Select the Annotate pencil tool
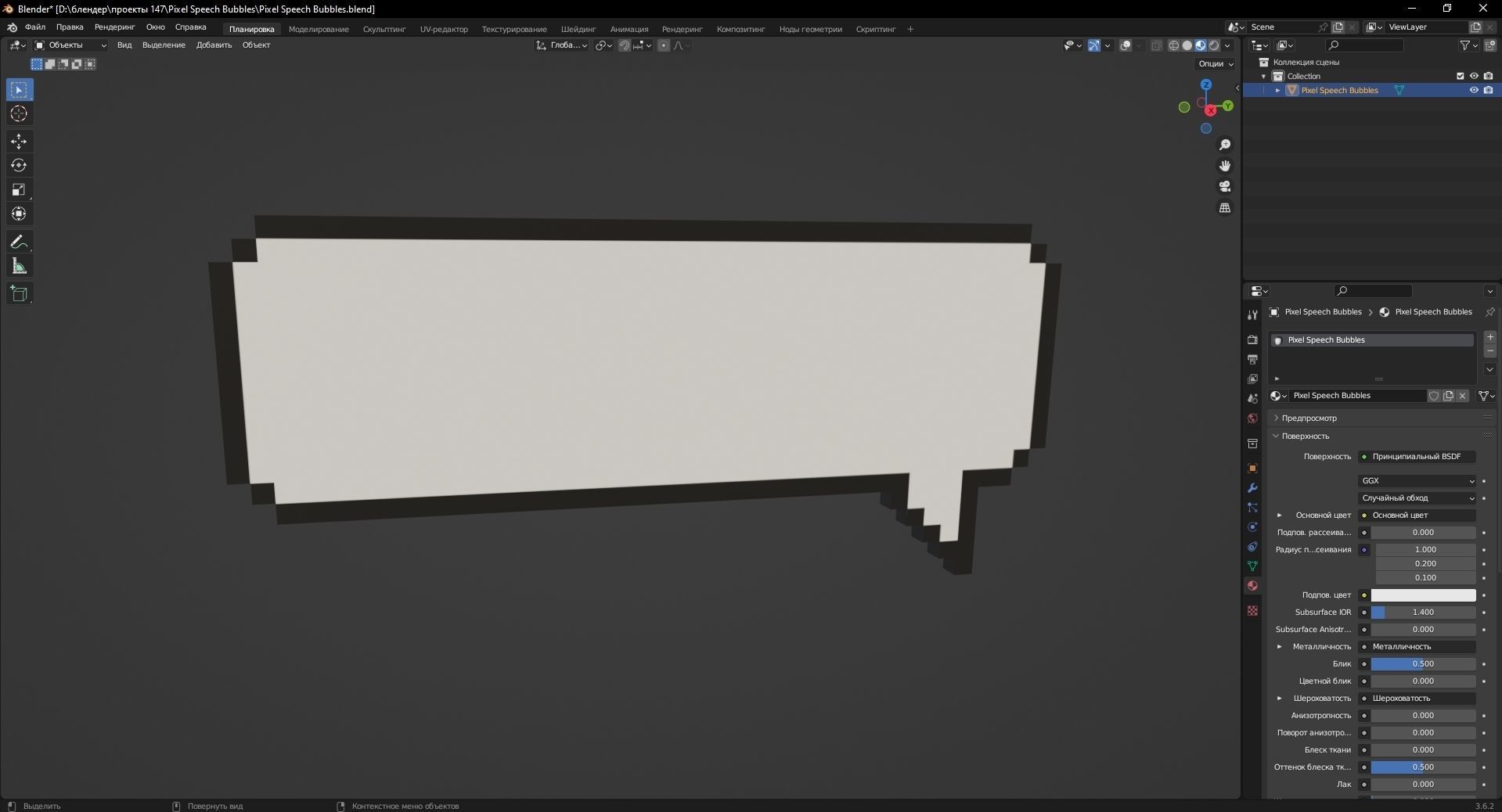The height and width of the screenshot is (812, 1502). tap(19, 243)
